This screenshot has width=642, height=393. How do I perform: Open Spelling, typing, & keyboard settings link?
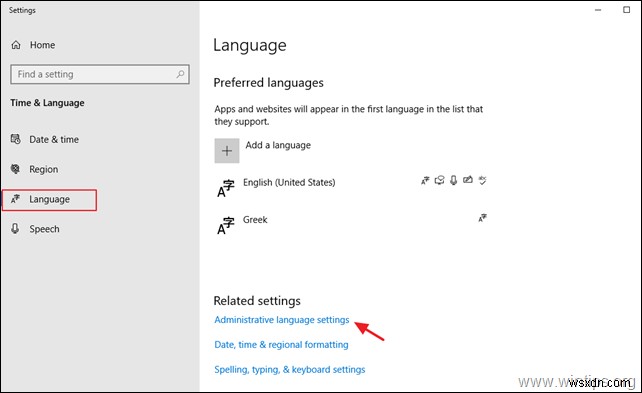pos(289,370)
